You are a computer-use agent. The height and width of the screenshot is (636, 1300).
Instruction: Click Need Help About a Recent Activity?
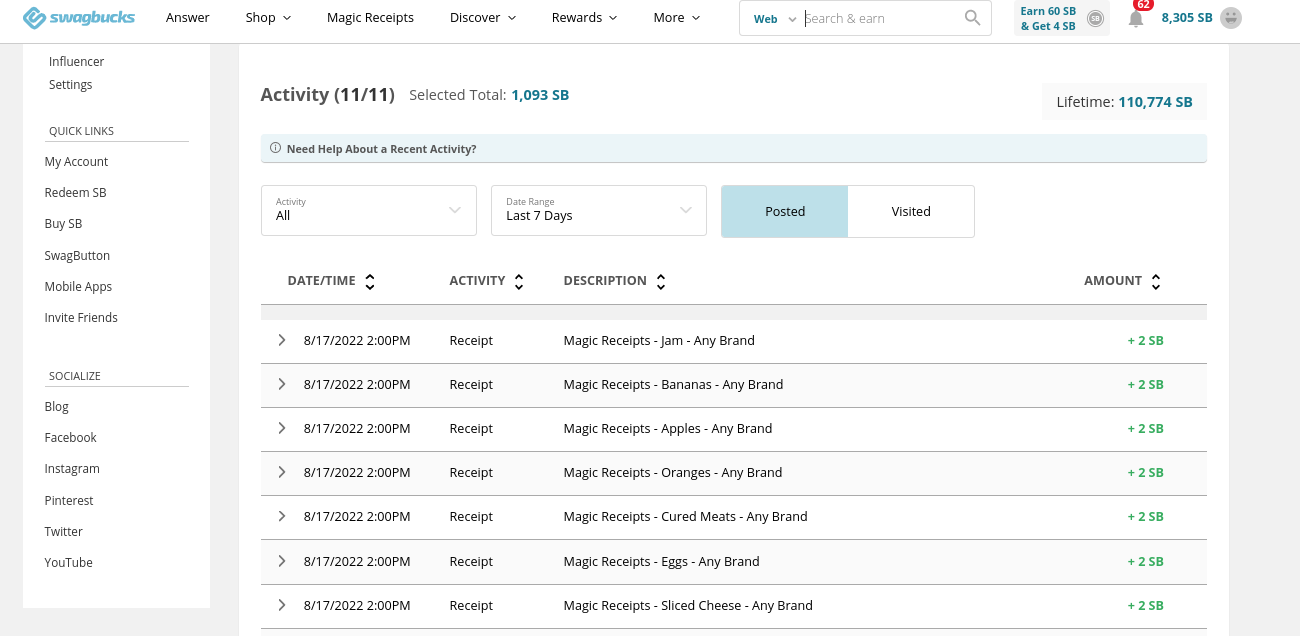point(381,149)
